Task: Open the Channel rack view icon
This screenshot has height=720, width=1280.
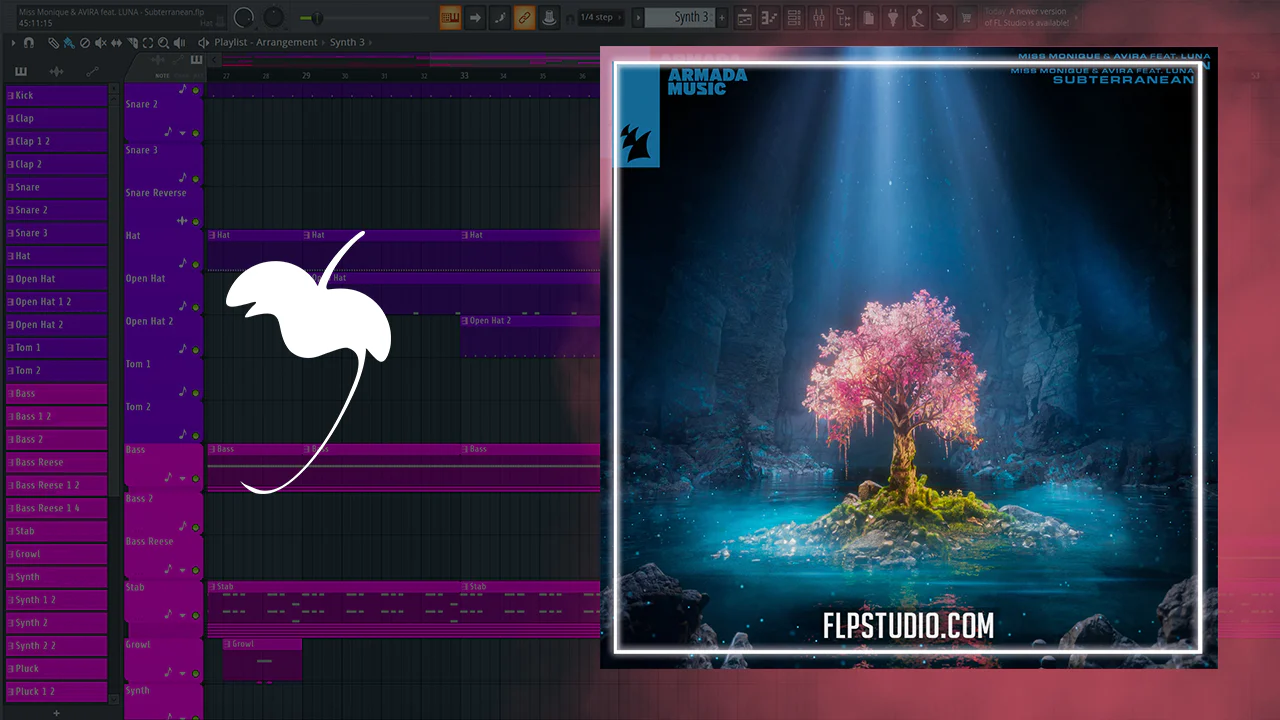Action: [x=794, y=17]
